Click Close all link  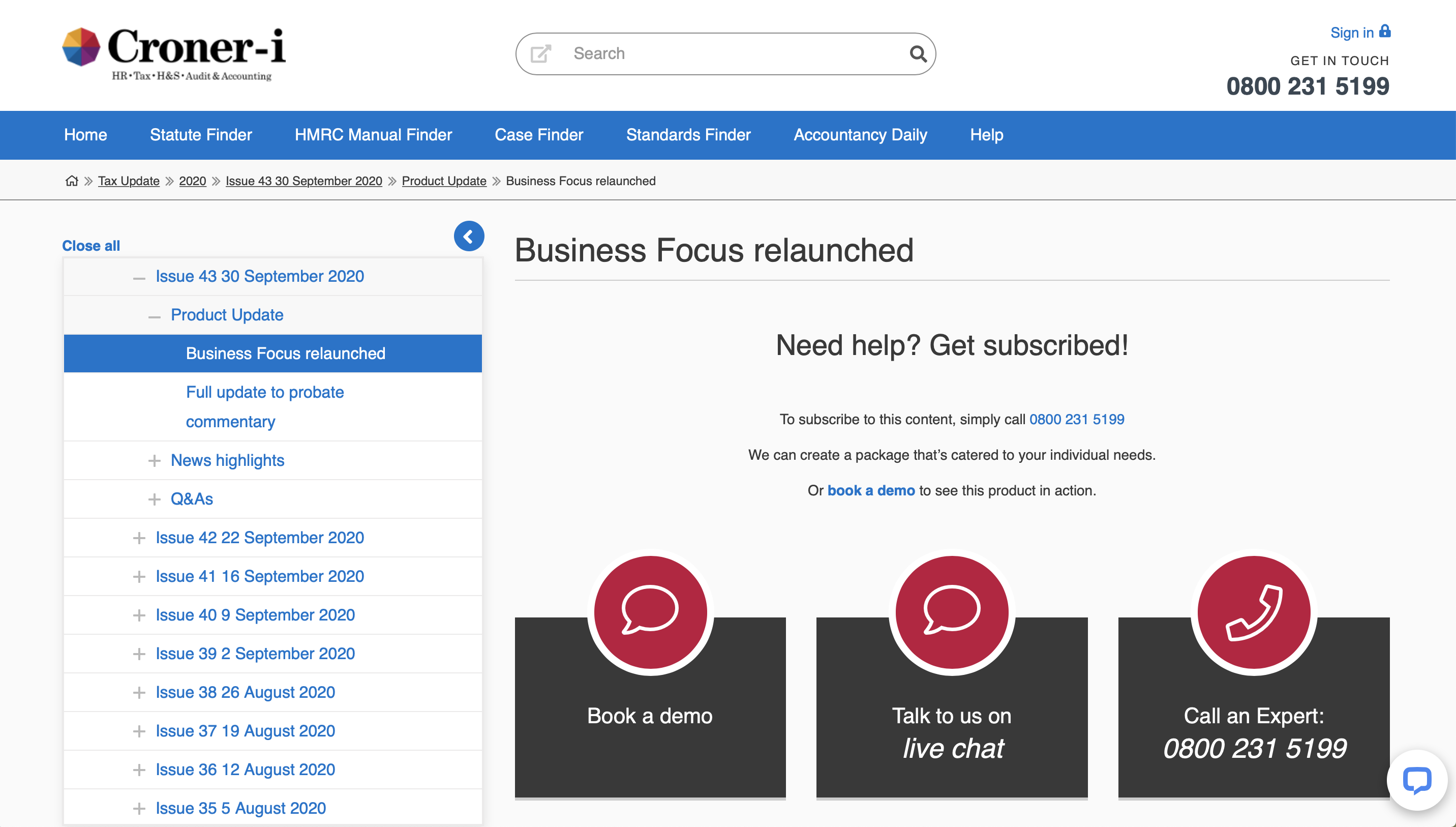(x=91, y=245)
